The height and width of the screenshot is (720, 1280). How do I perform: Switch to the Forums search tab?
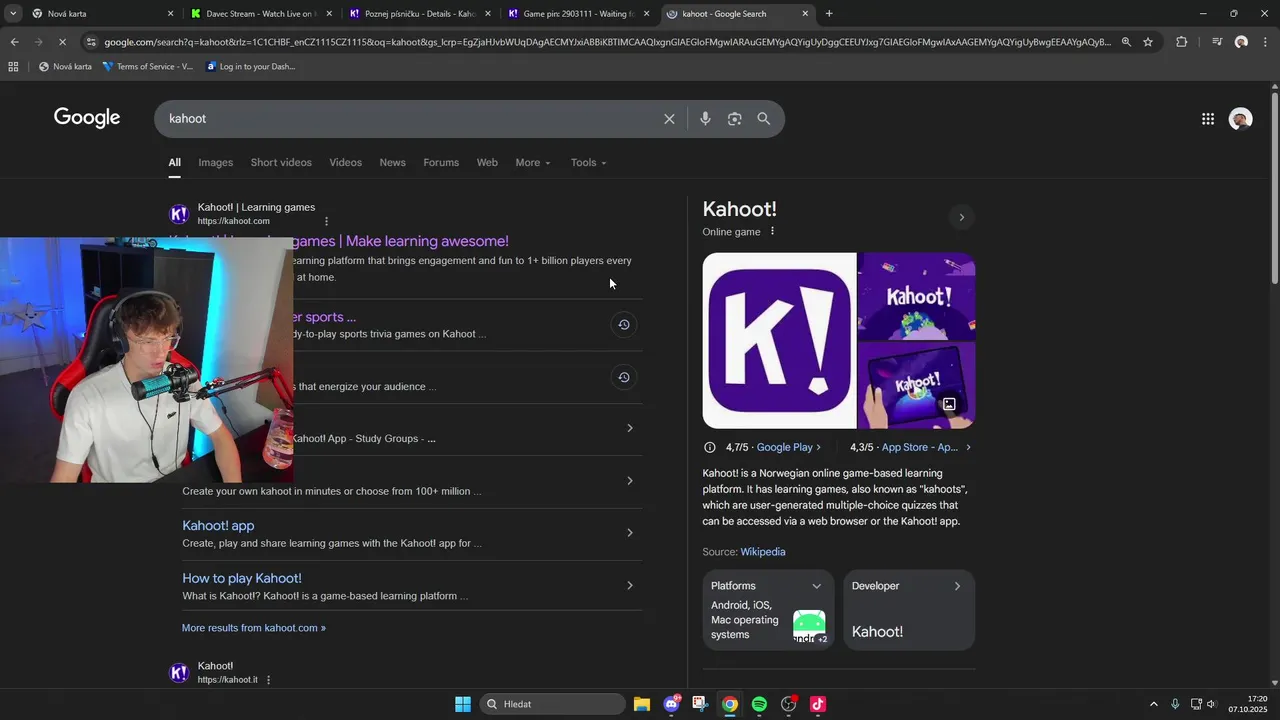click(x=441, y=163)
